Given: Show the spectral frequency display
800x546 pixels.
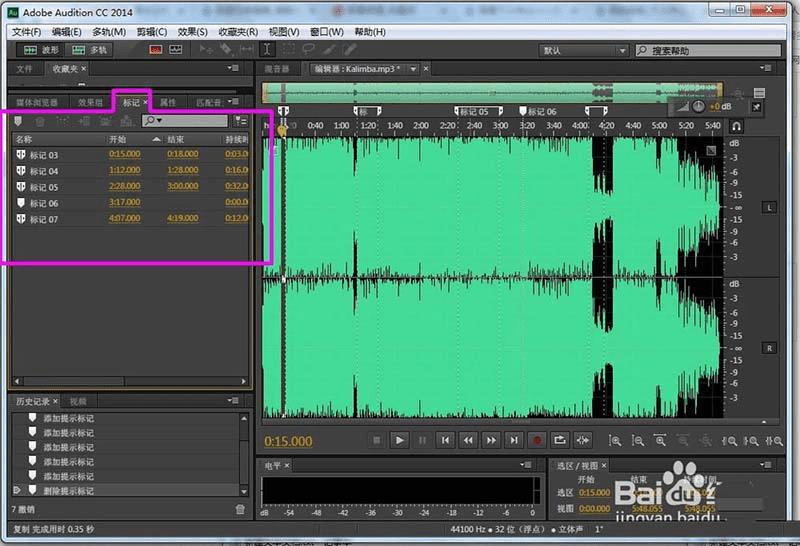Looking at the screenshot, I should coord(157,49).
